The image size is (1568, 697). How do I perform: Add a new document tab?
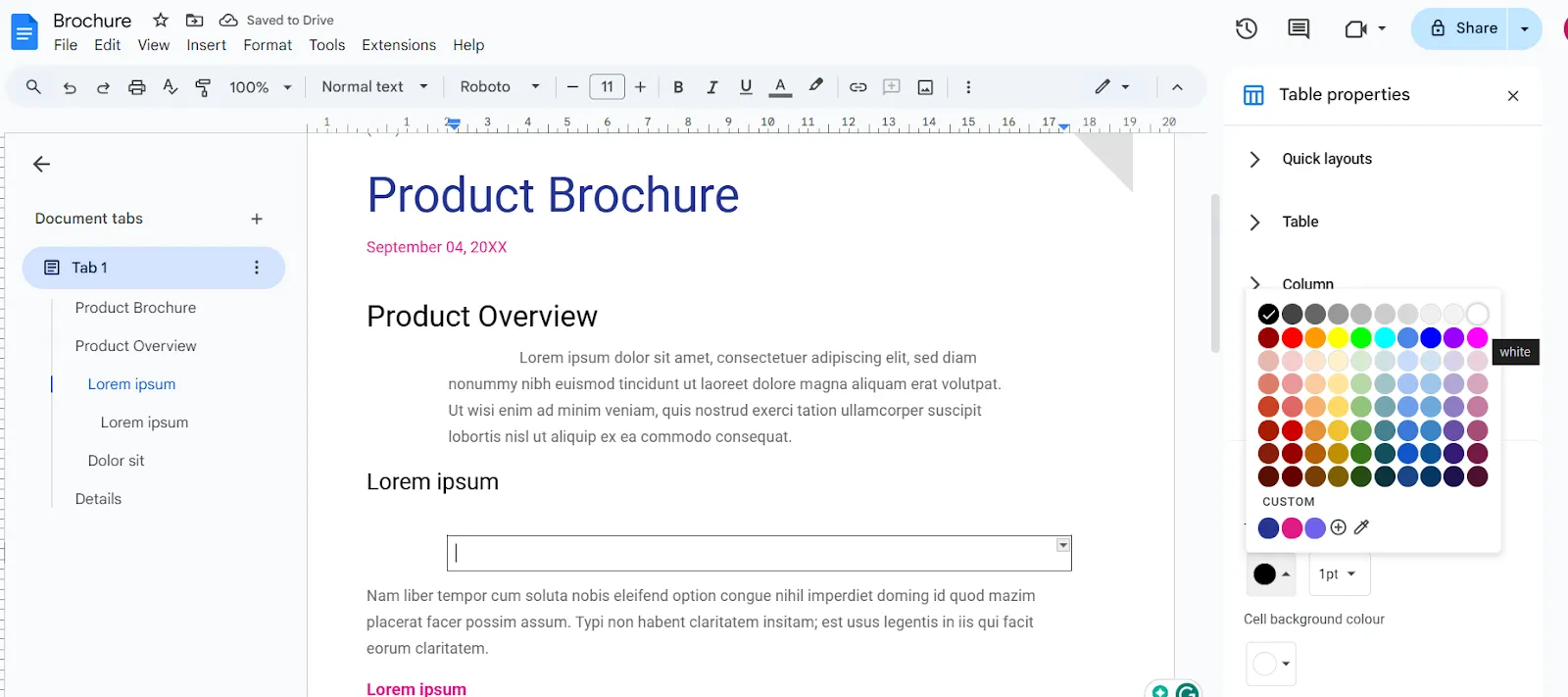[x=257, y=219]
